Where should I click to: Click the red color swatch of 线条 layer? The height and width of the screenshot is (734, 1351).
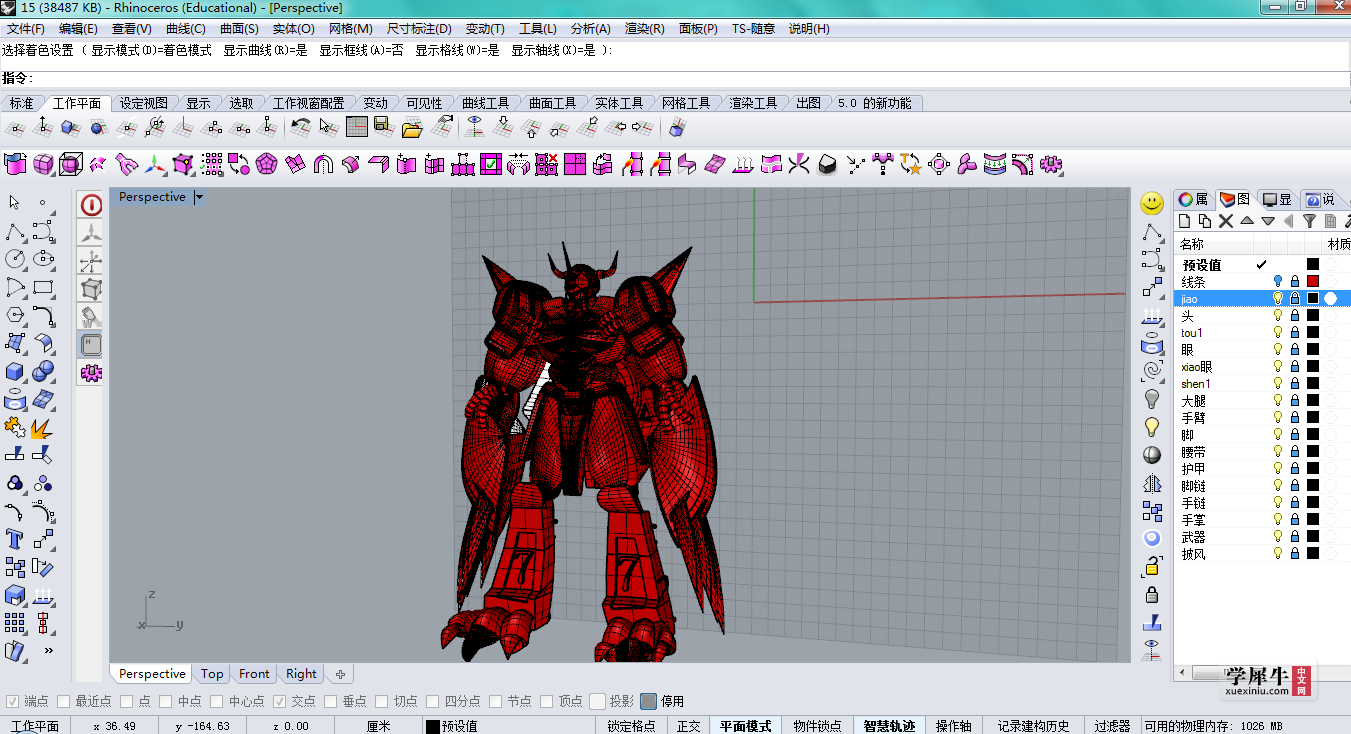(x=1313, y=282)
